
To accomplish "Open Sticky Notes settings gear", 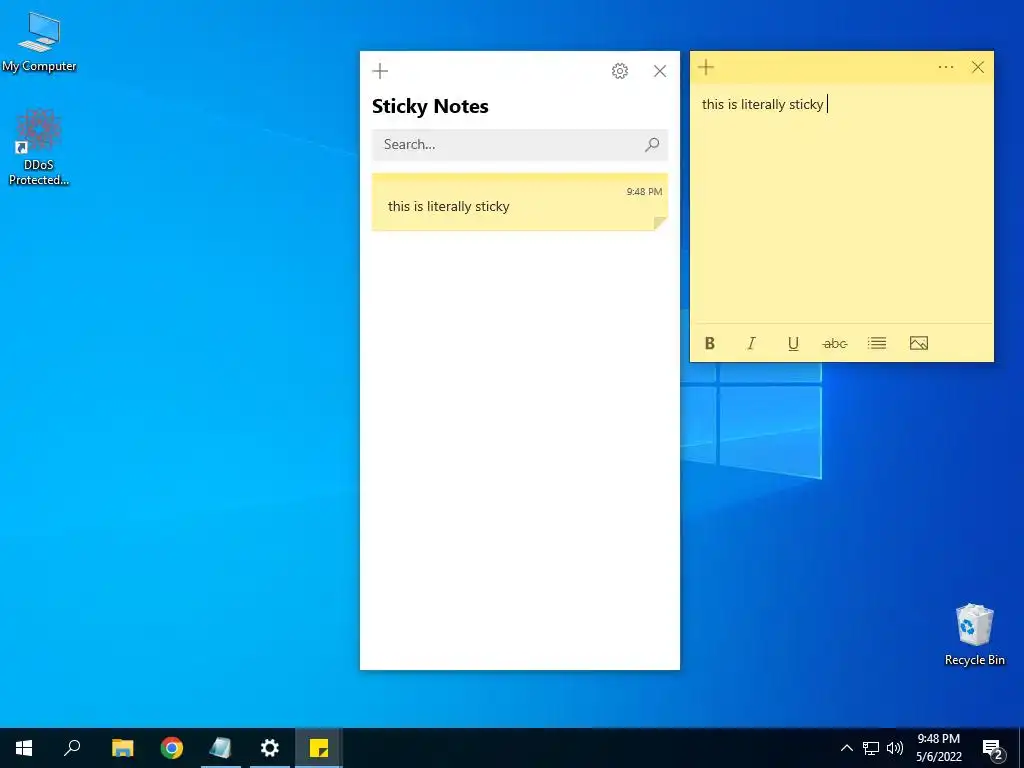I will click(x=620, y=71).
